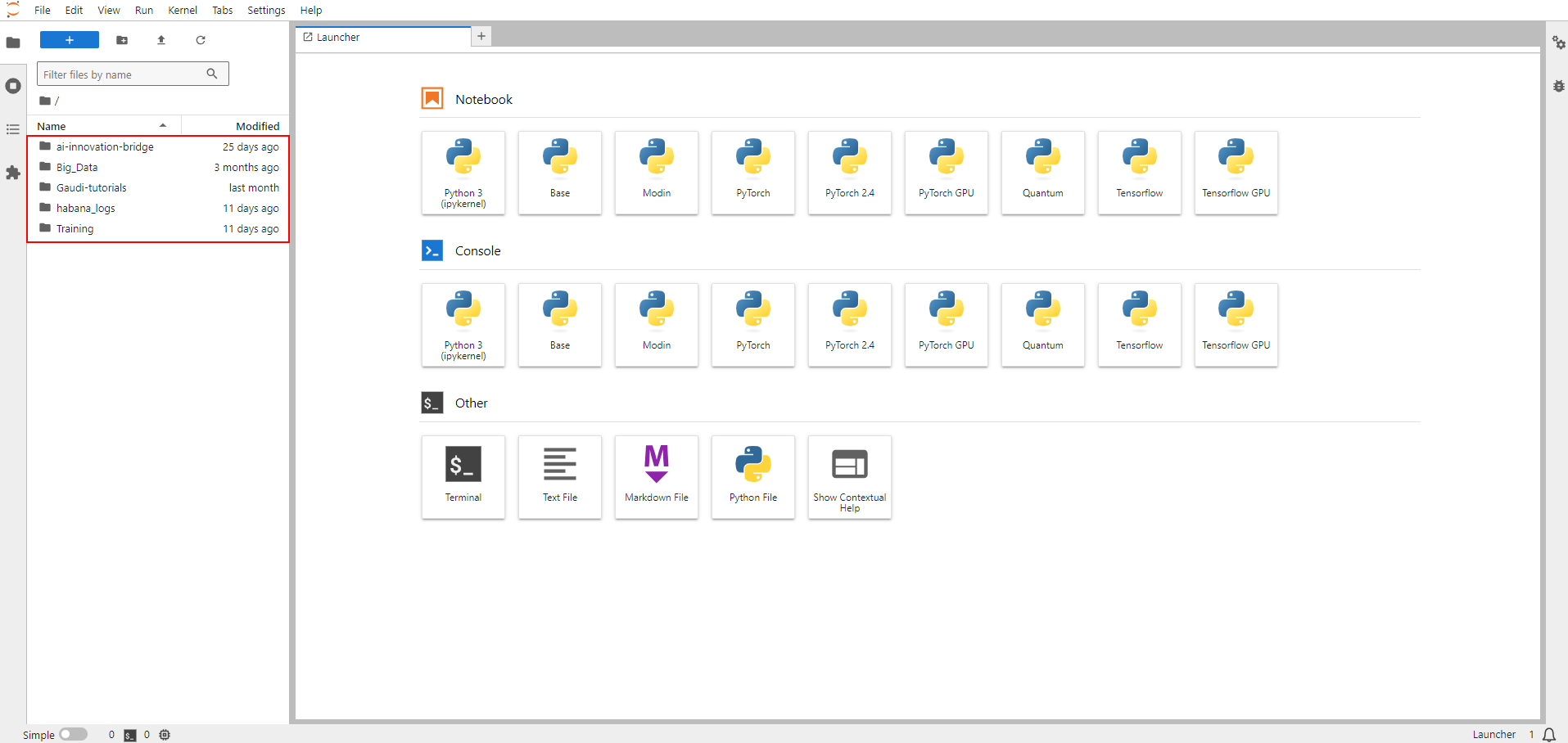Image resolution: width=1568 pixels, height=743 pixels.
Task: Open Running Terminals and Kernels panel
Action: click(x=13, y=86)
